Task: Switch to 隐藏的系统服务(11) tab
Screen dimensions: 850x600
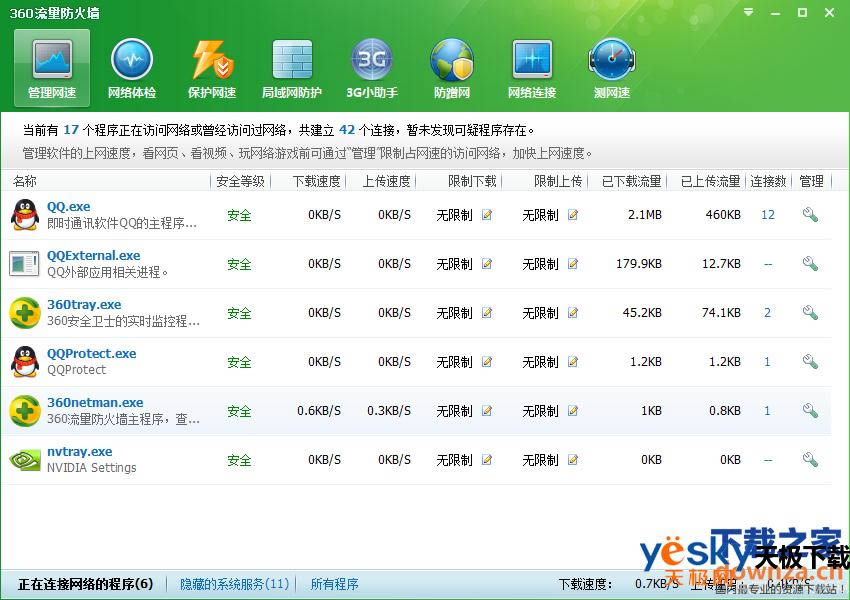Action: [234, 584]
